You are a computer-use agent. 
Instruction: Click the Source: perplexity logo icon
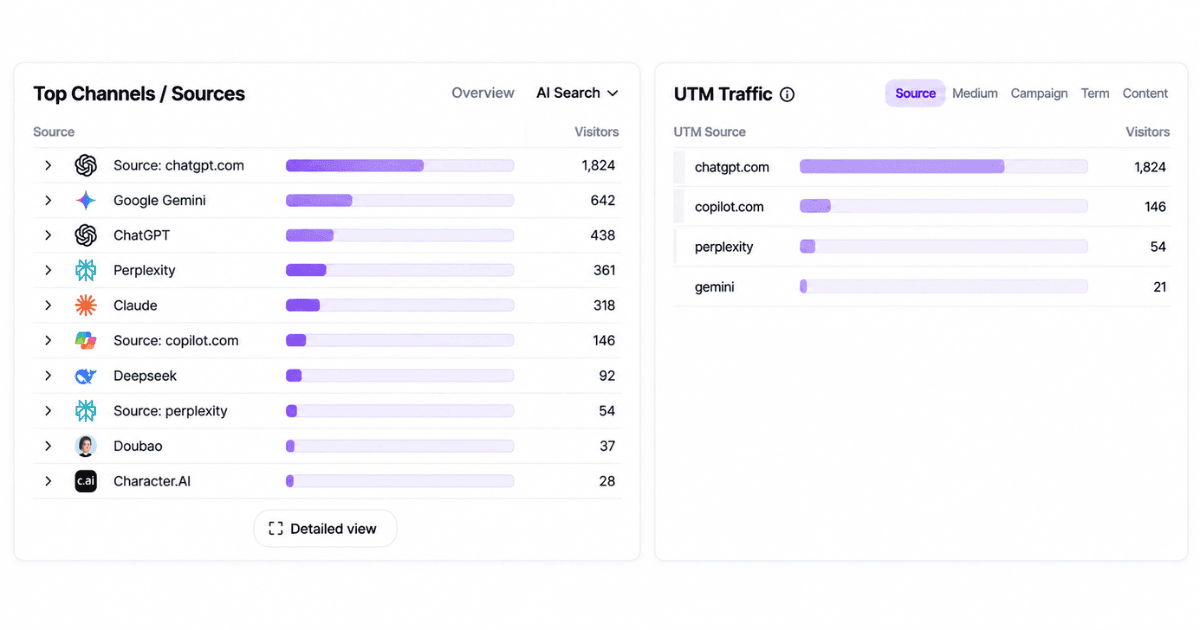pos(86,411)
